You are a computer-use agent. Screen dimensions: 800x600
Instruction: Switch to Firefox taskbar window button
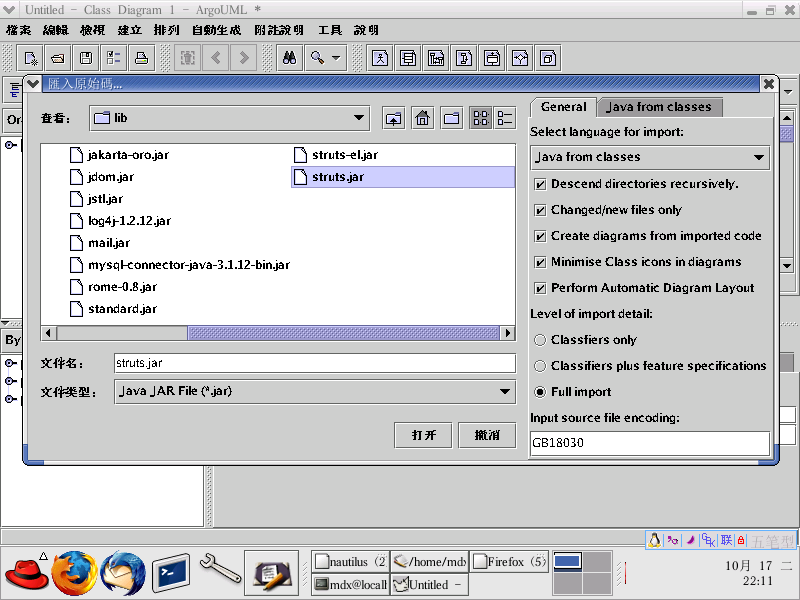tap(509, 562)
